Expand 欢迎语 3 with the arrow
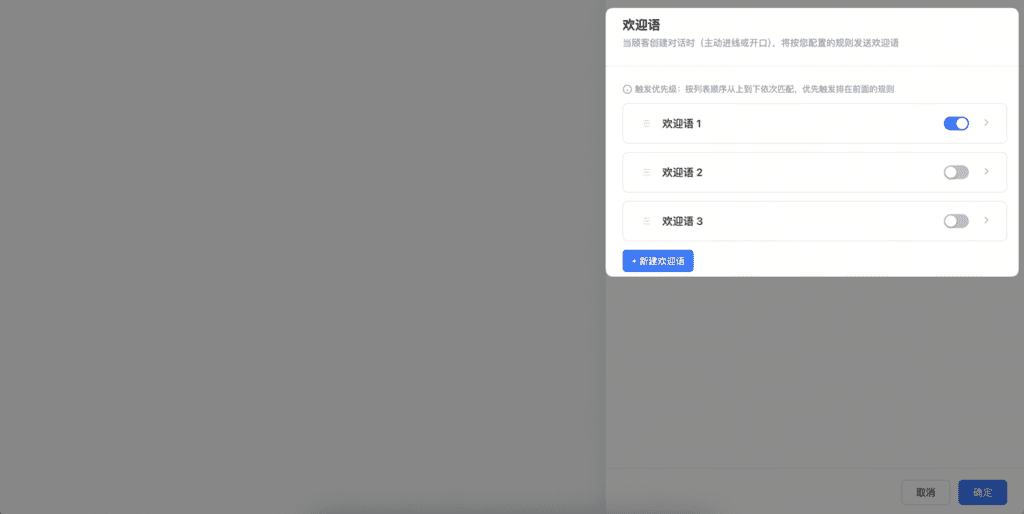This screenshot has width=1024, height=514. pyautogui.click(x=986, y=220)
